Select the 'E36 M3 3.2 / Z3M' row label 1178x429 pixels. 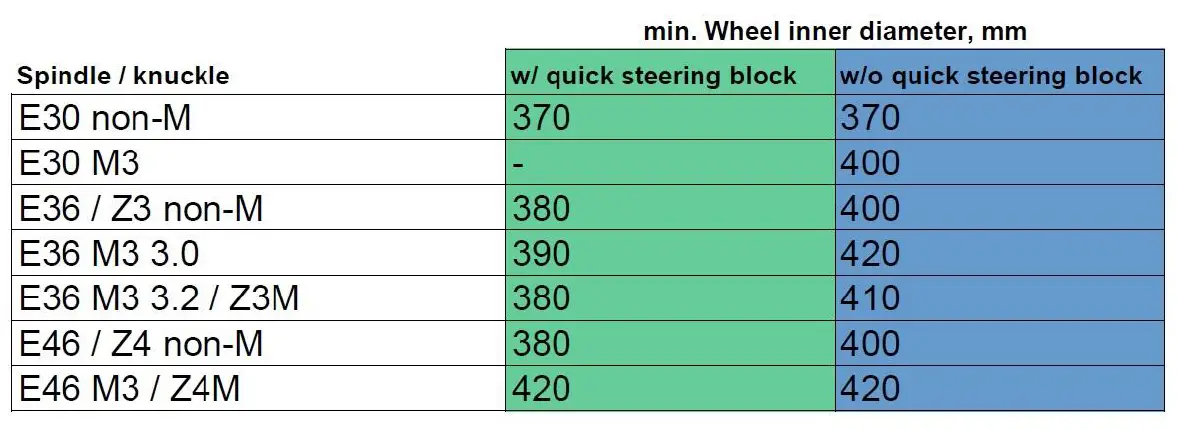pos(159,298)
